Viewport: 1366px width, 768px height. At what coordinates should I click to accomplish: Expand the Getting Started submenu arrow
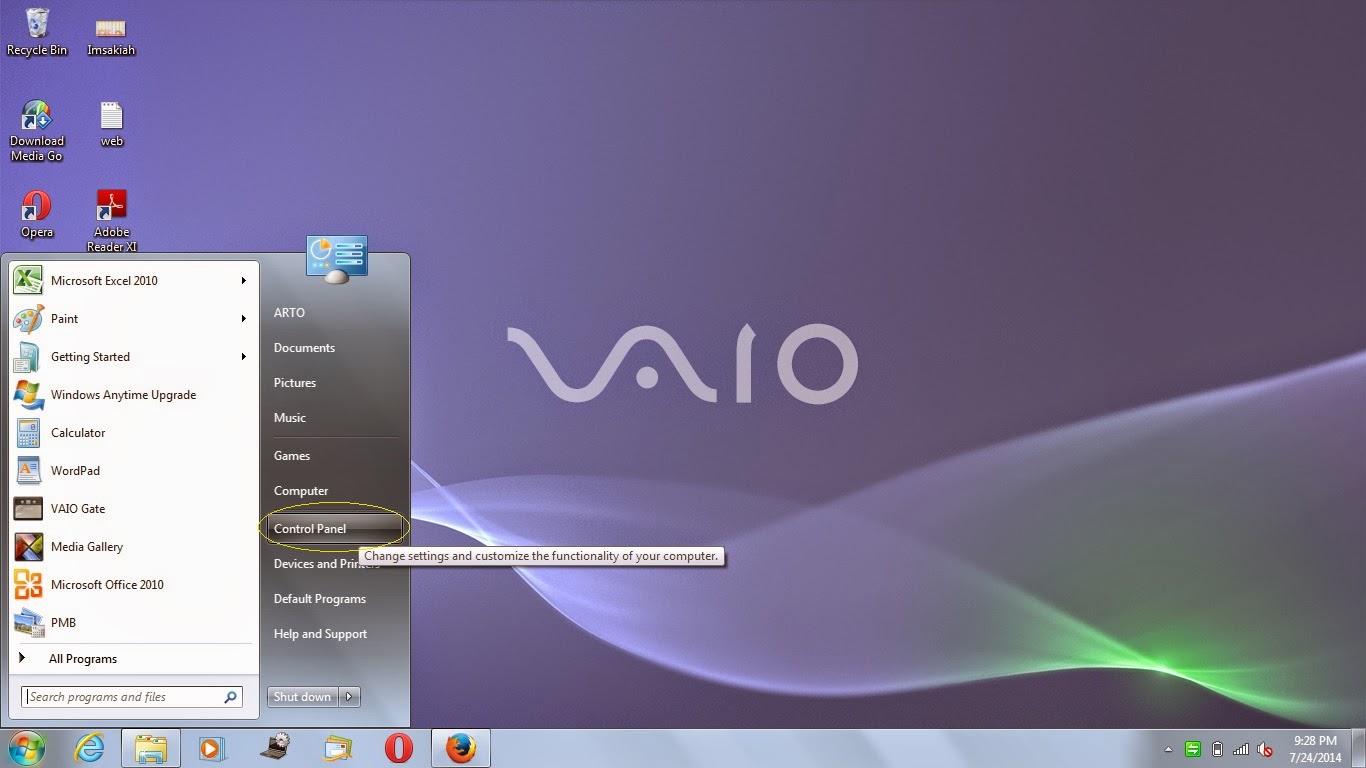pos(243,357)
